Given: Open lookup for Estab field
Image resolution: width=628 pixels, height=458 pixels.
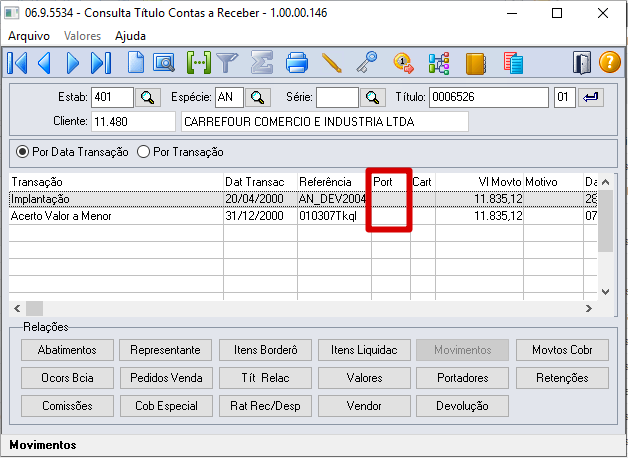Looking at the screenshot, I should click(x=148, y=97).
